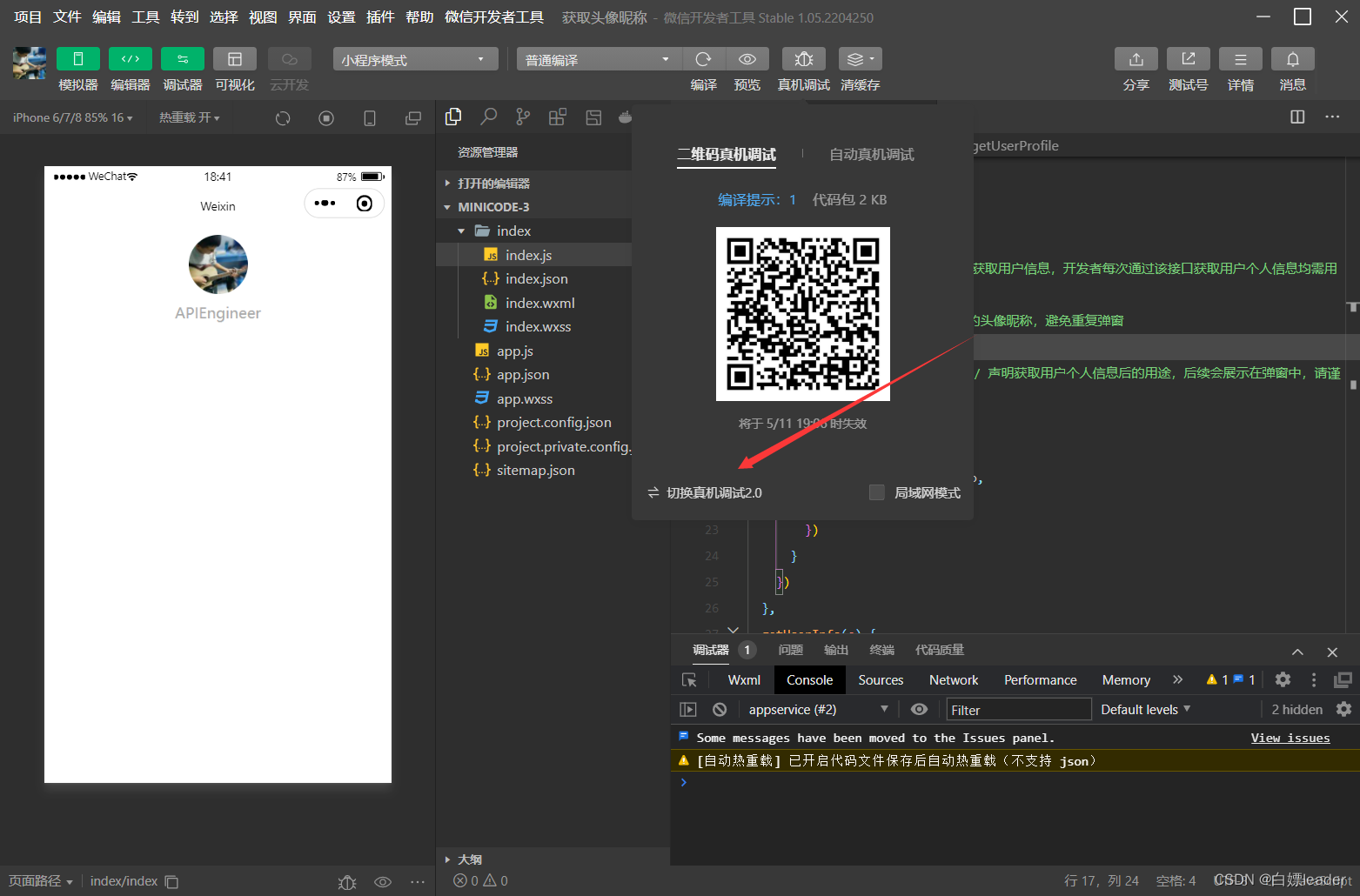Screen dimensions: 1360x896
Task: Click the compile refresh icon
Action: point(703,58)
